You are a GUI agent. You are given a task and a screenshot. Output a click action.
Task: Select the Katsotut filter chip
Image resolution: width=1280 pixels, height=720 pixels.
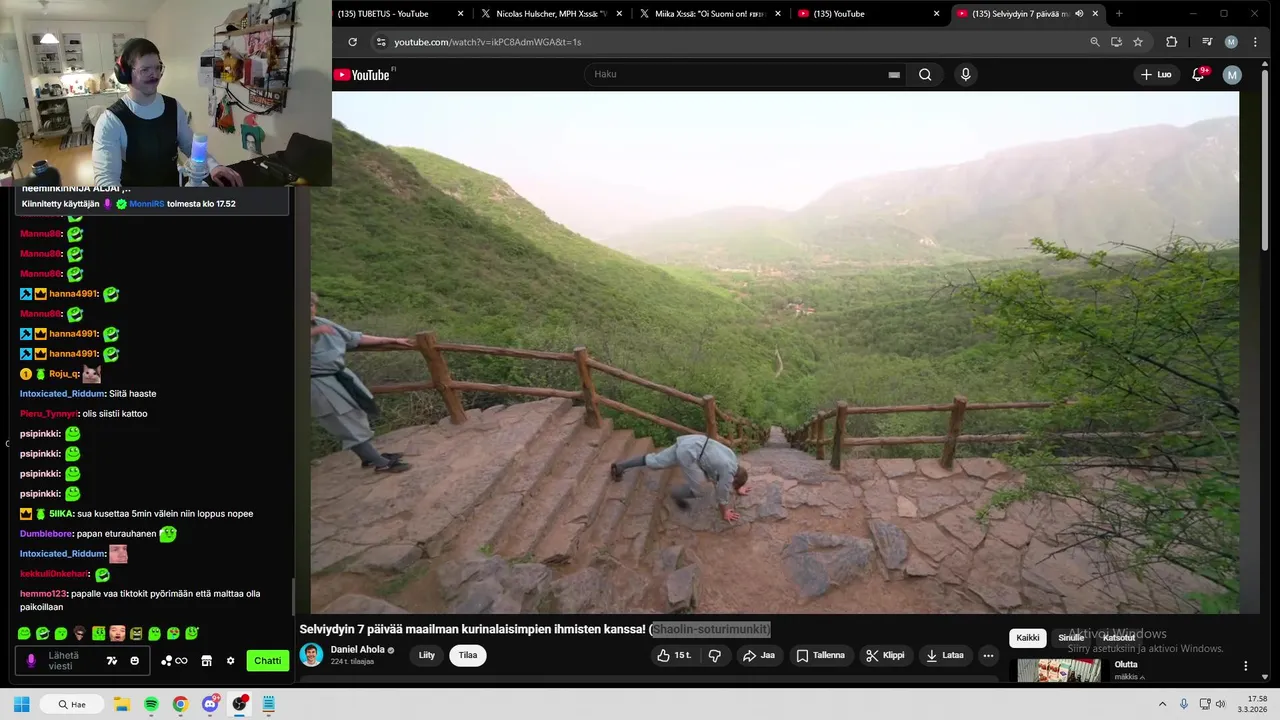coord(1119,638)
